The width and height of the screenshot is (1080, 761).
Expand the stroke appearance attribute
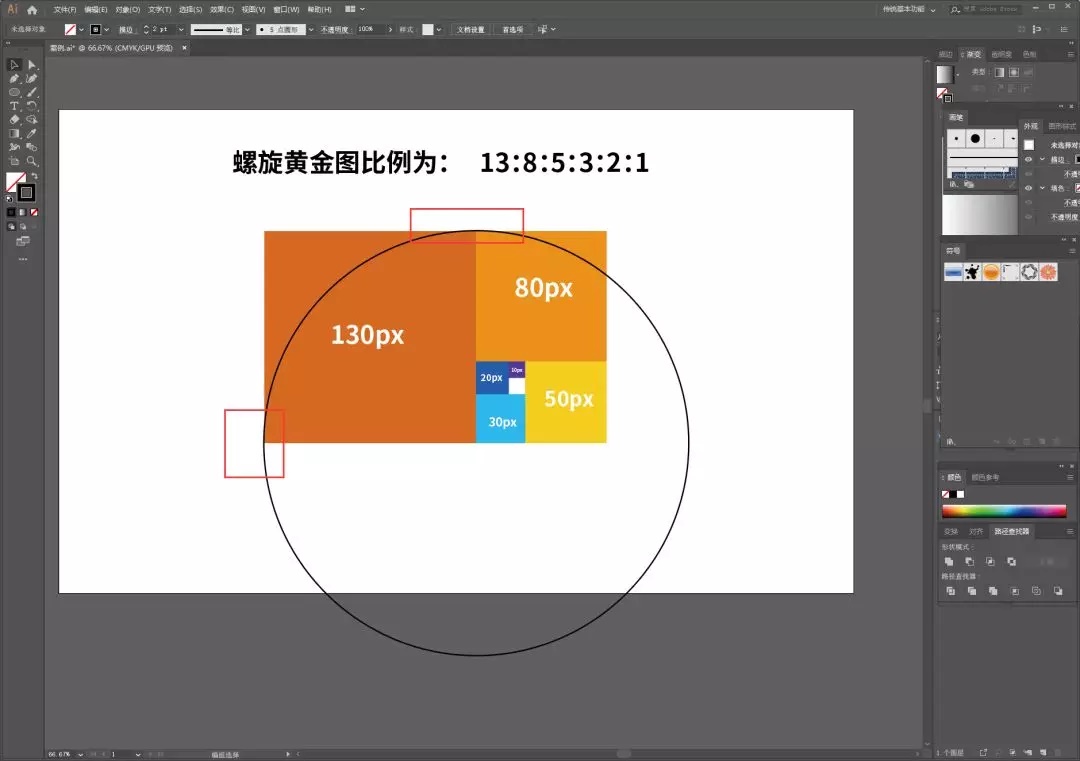coord(1042,159)
